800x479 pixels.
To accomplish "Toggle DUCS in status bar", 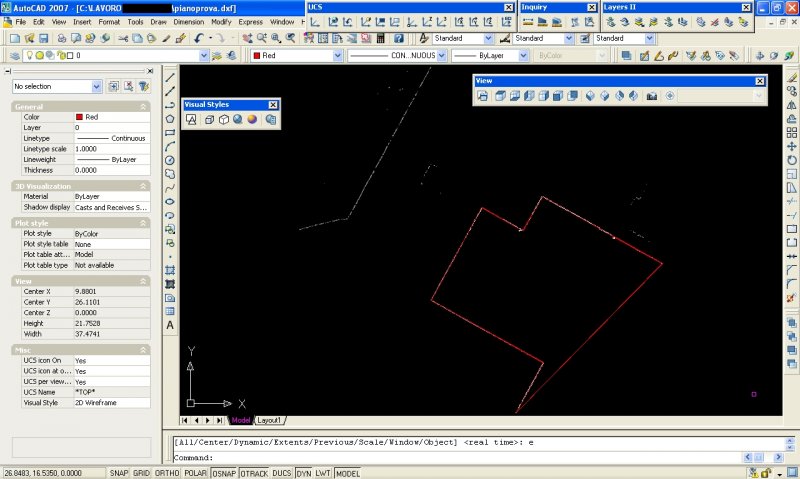I will [x=282, y=473].
